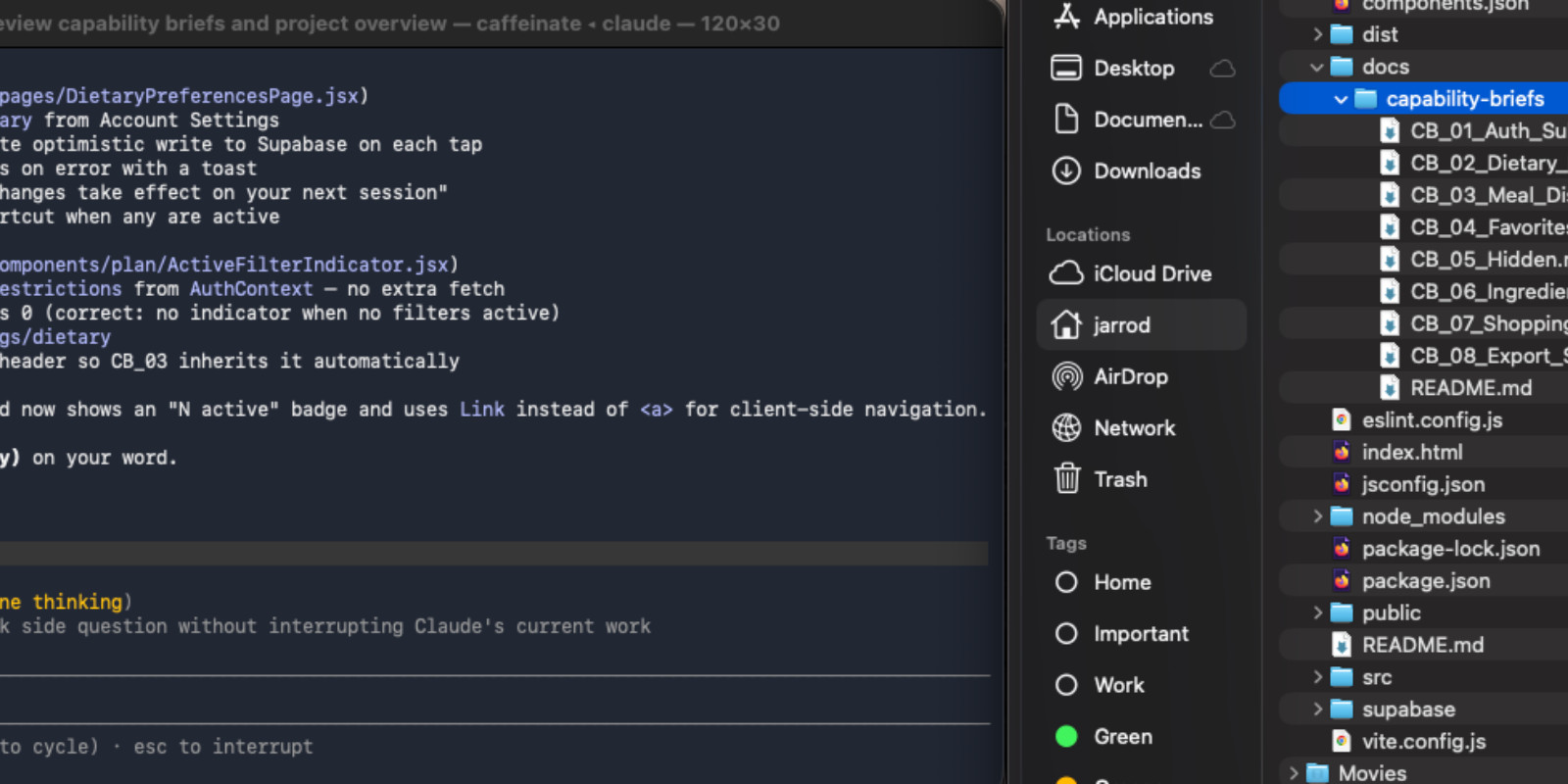This screenshot has width=1568, height=784.
Task: Expand the src folder
Action: click(x=1317, y=677)
